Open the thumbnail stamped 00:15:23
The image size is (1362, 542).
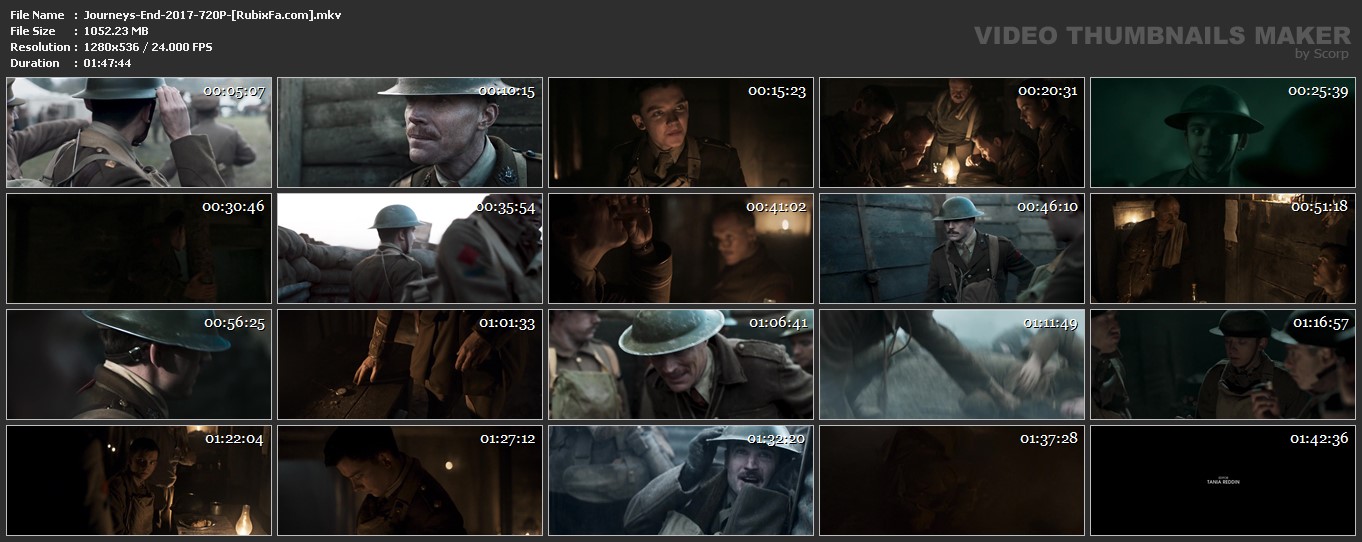681,133
